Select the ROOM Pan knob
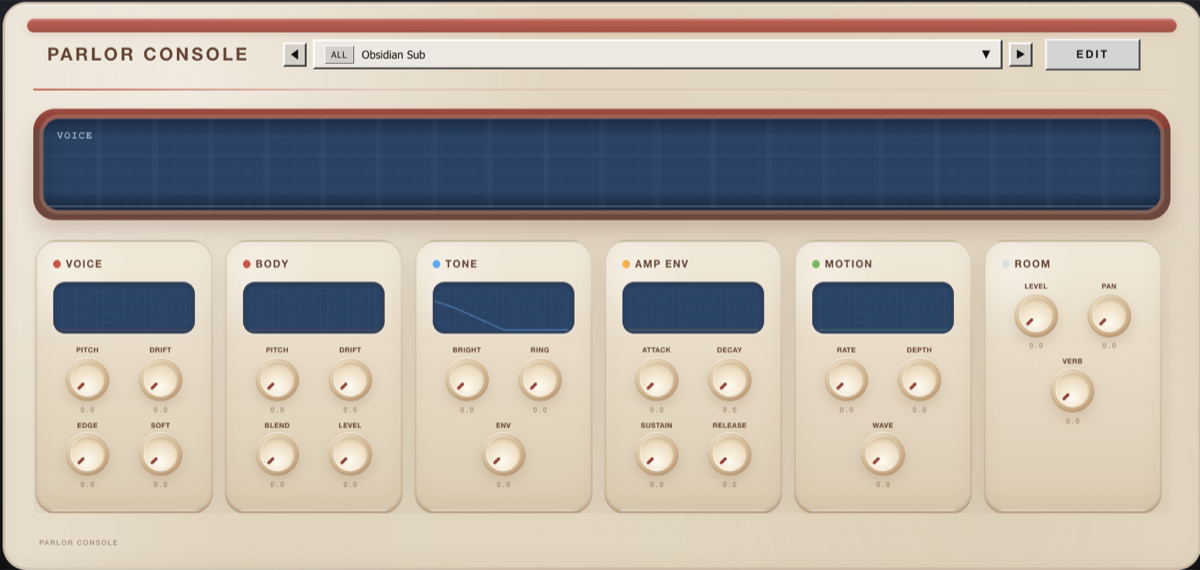 (1109, 316)
